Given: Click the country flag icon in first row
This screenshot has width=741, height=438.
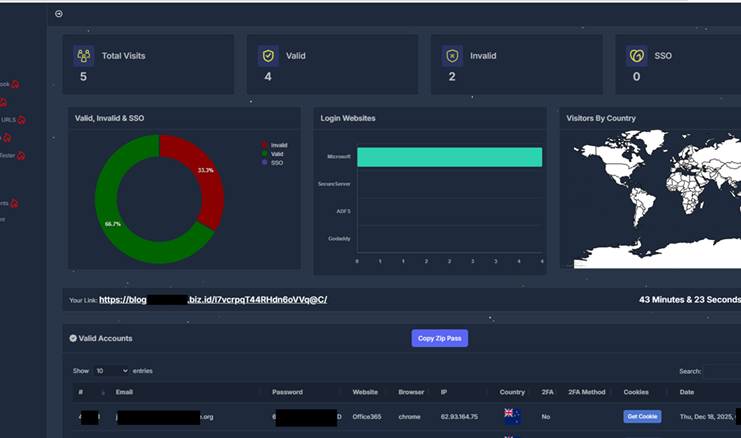Looking at the screenshot, I should point(512,416).
